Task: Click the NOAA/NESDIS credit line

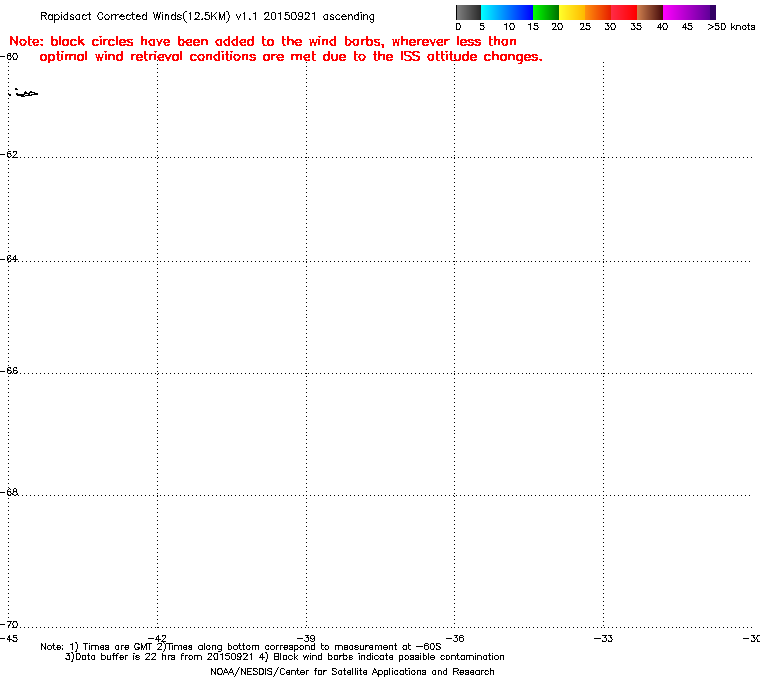Action: [352, 672]
